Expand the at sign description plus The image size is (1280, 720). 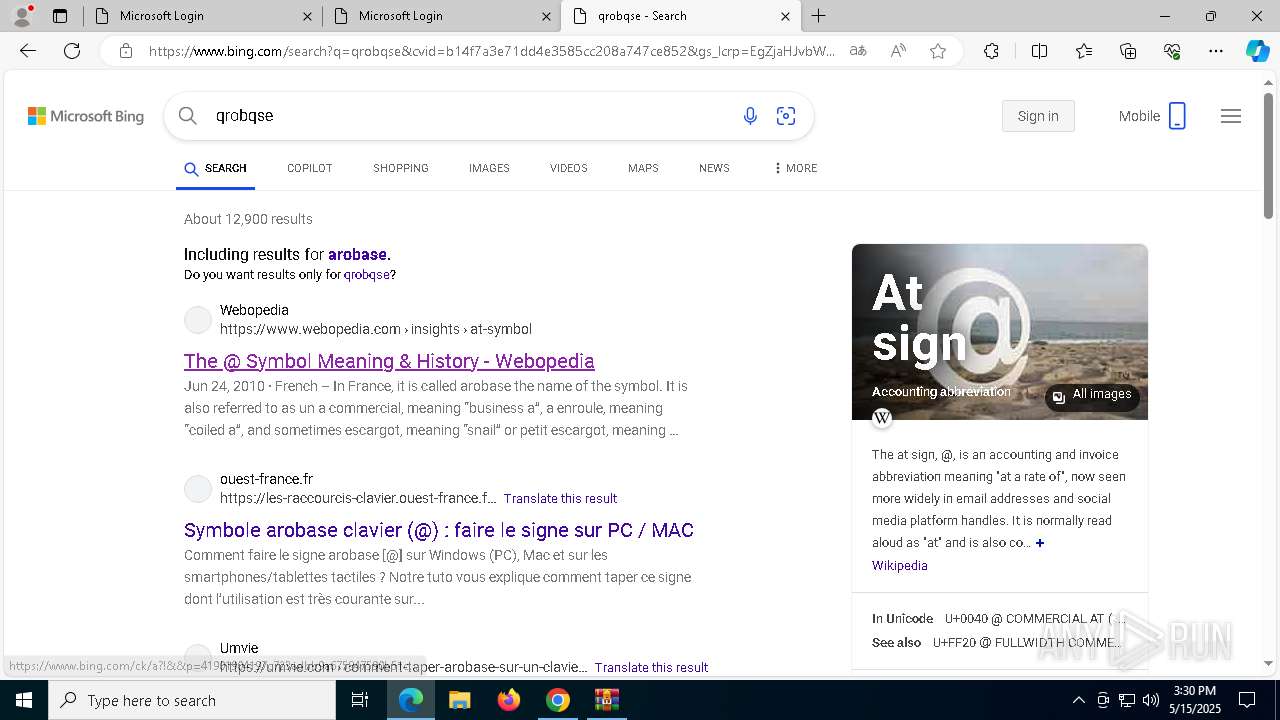tap(1040, 543)
